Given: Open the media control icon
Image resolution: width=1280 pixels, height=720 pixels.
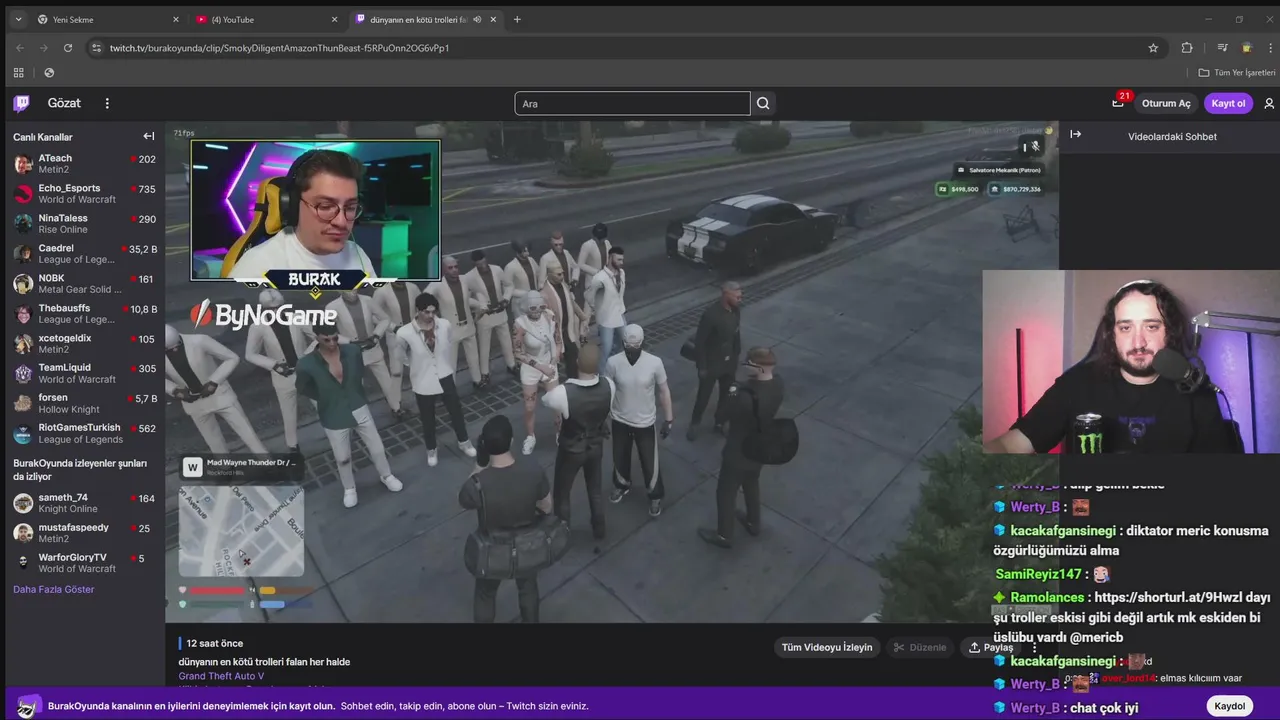Looking at the screenshot, I should (x=1222, y=47).
